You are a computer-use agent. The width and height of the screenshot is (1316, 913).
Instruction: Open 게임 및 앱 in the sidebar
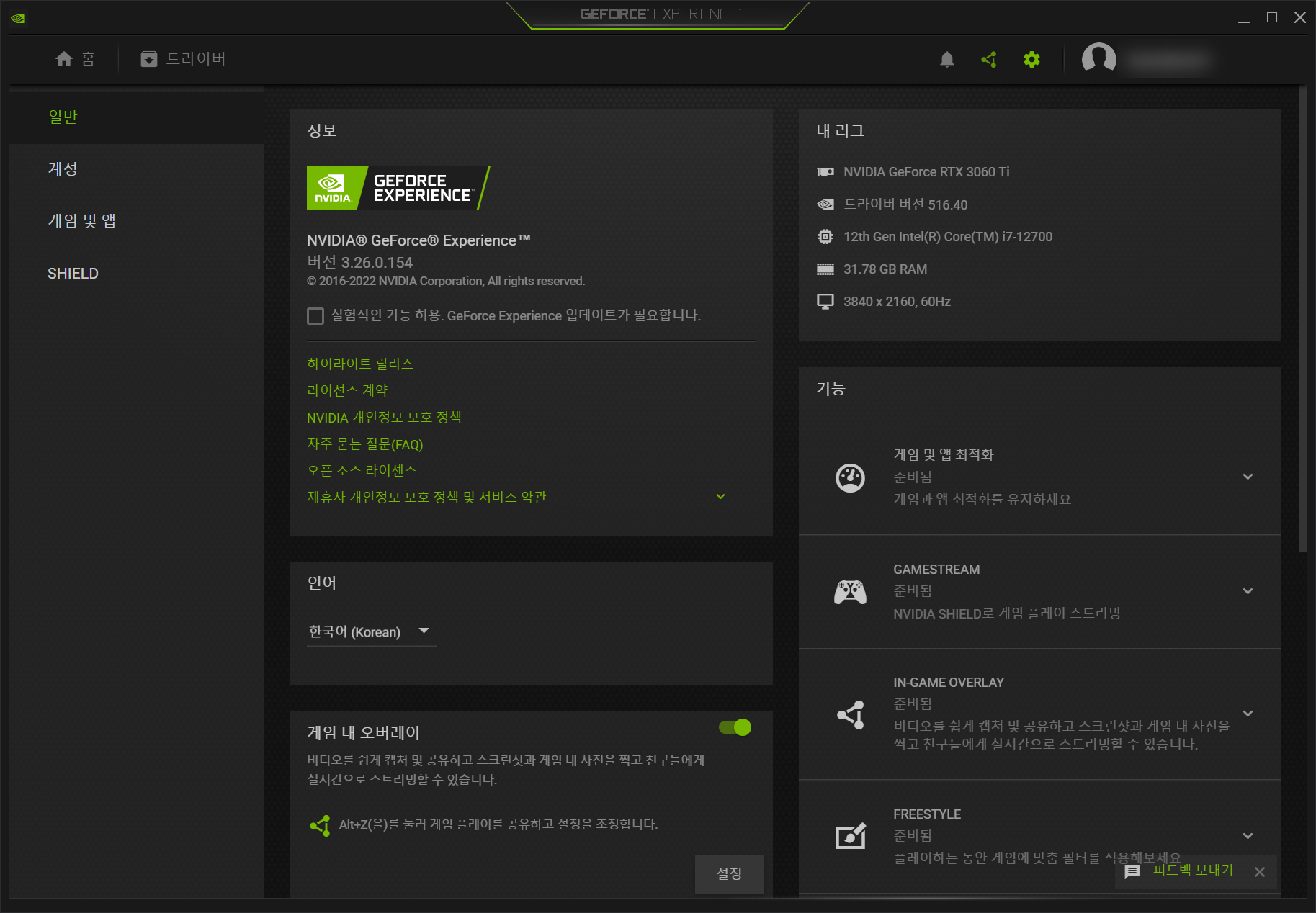[136, 221]
